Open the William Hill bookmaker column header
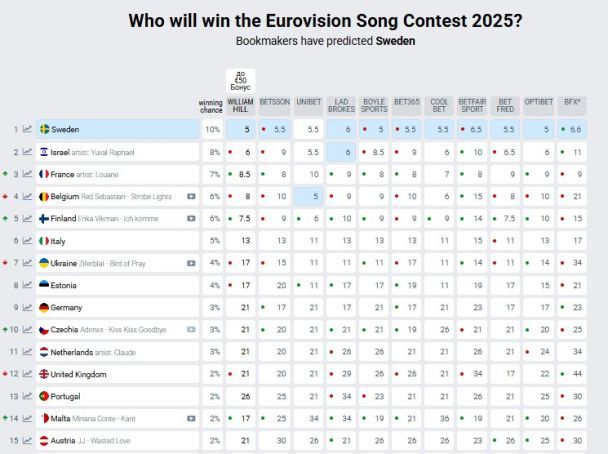Viewport: 608px width, 454px height. click(x=241, y=105)
